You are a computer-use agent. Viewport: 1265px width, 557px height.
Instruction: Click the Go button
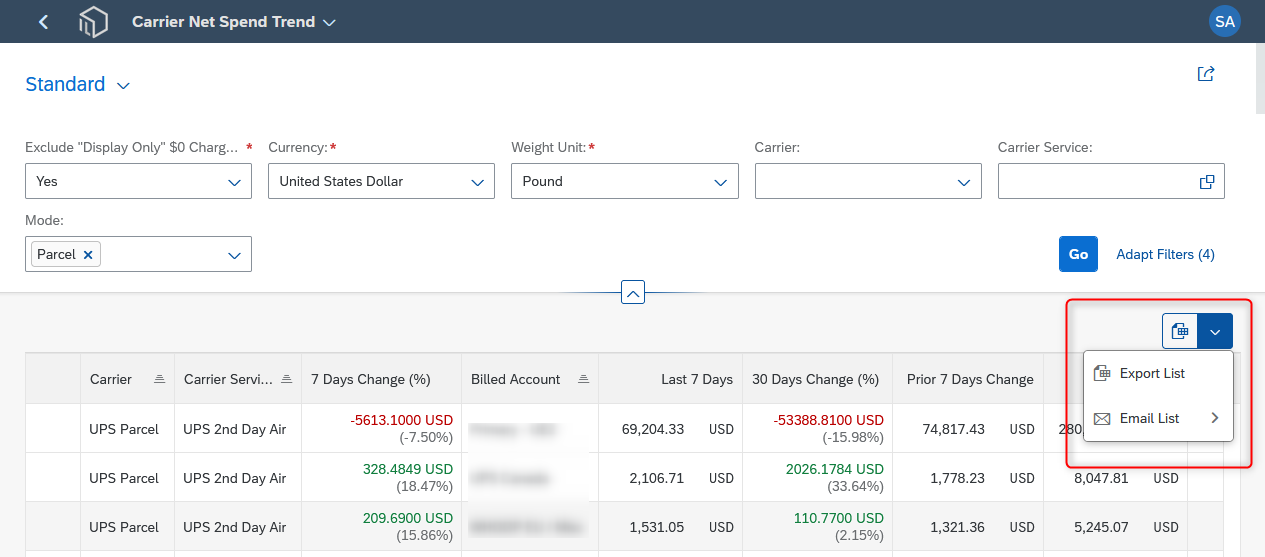(x=1078, y=254)
